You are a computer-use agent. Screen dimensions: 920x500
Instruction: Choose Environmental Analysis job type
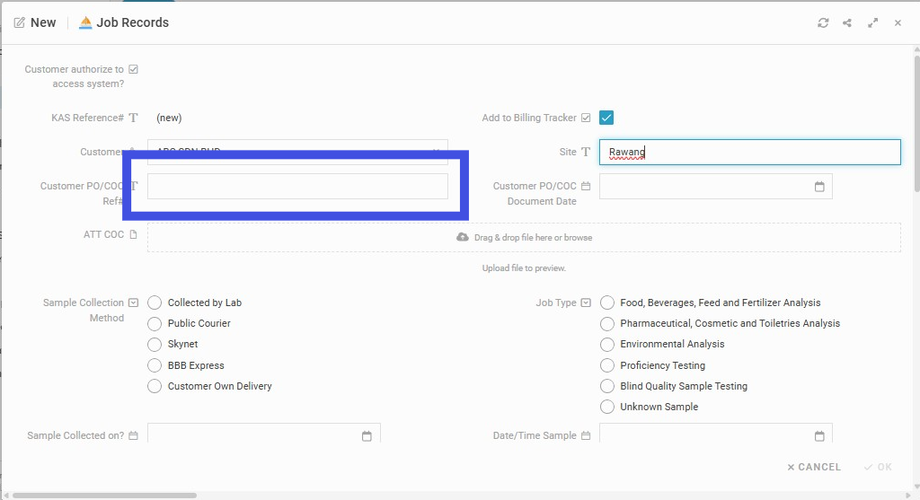click(x=607, y=344)
